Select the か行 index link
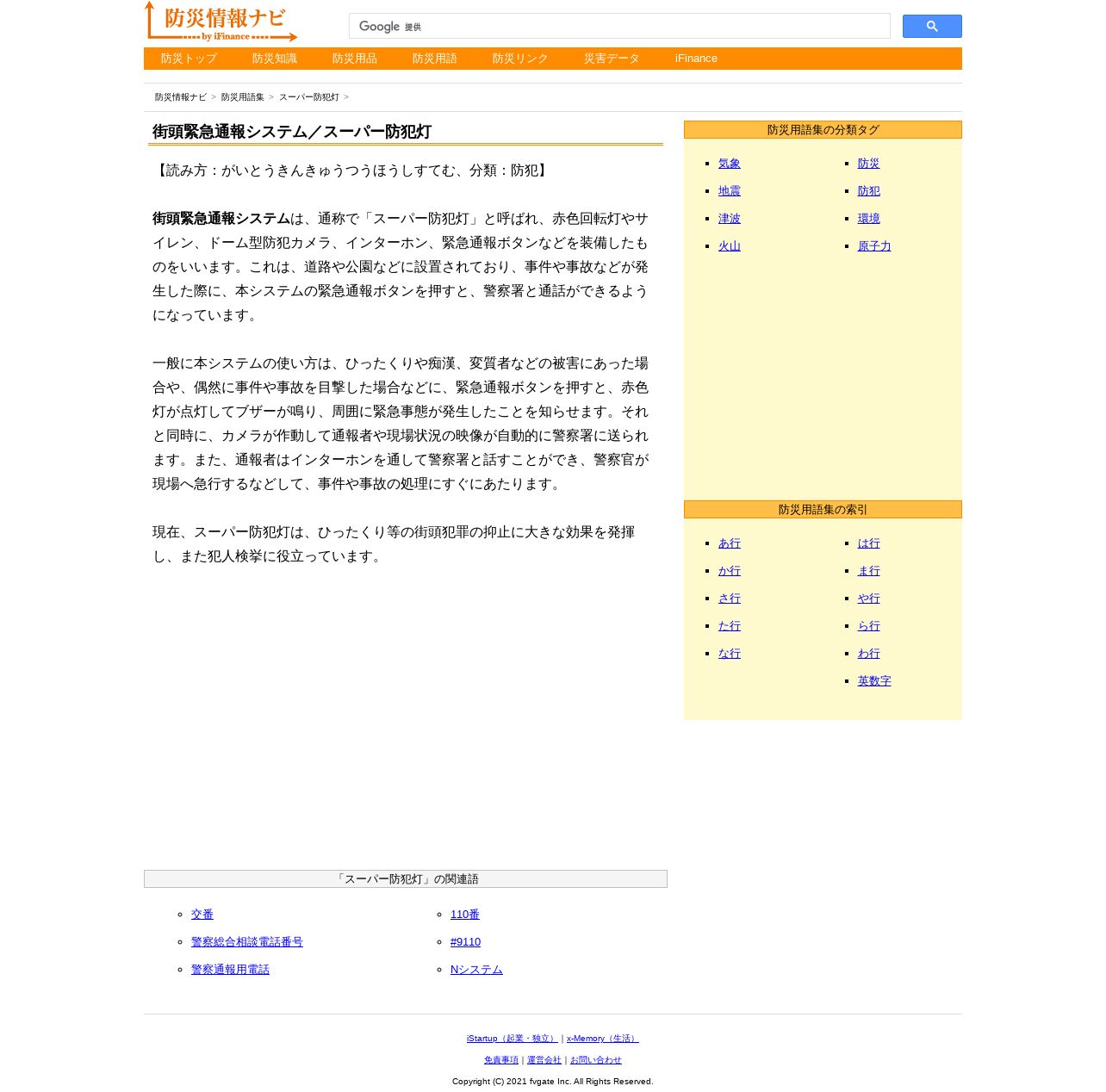The height and width of the screenshot is (1092, 1106). (730, 571)
